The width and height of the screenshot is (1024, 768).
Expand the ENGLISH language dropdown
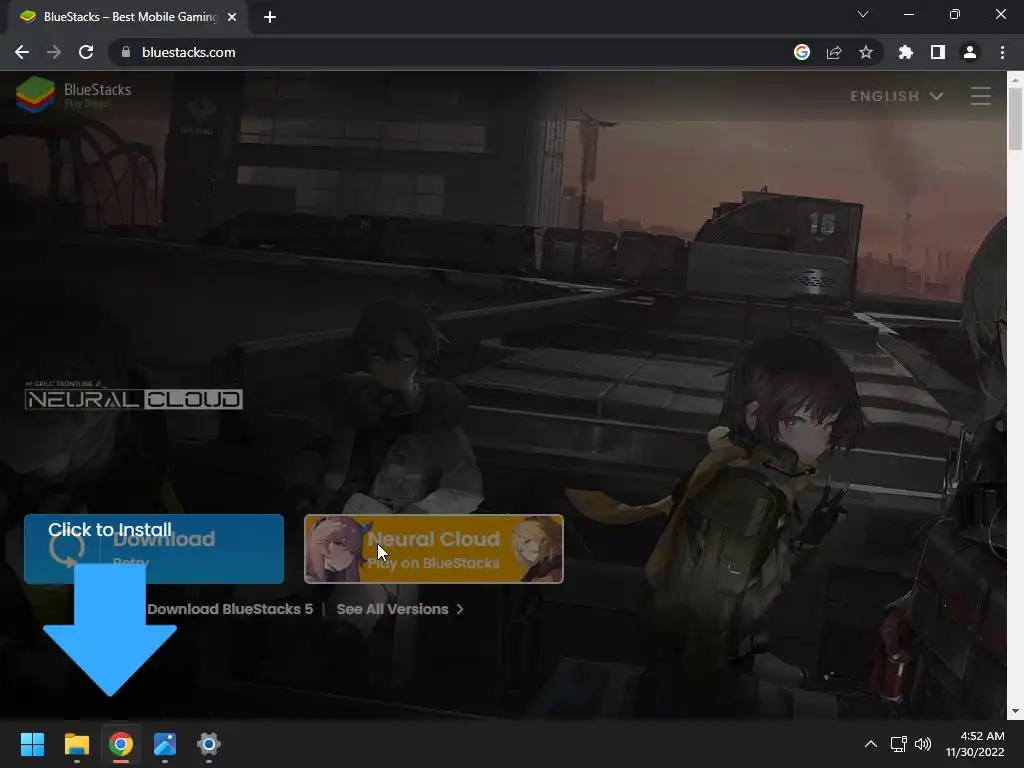897,96
